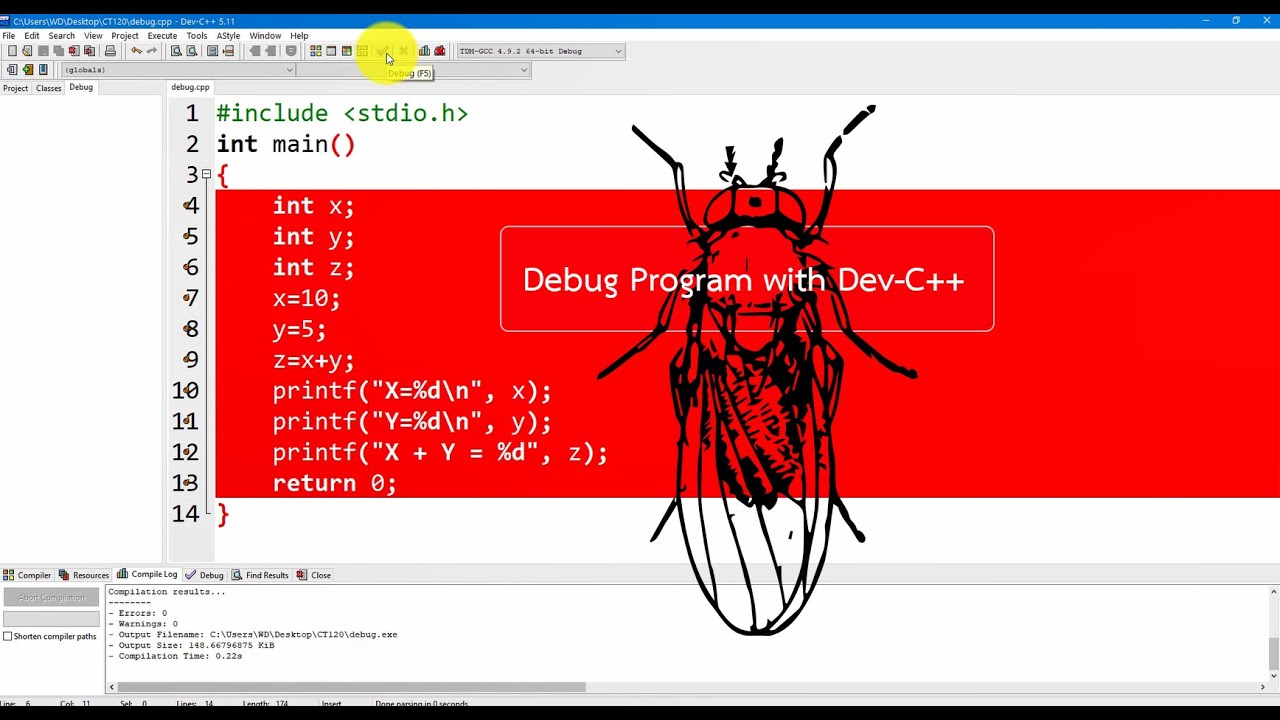Viewport: 1280px width, 720px height.
Task: Start debugging with the Debug checkmark icon
Action: [x=382, y=51]
